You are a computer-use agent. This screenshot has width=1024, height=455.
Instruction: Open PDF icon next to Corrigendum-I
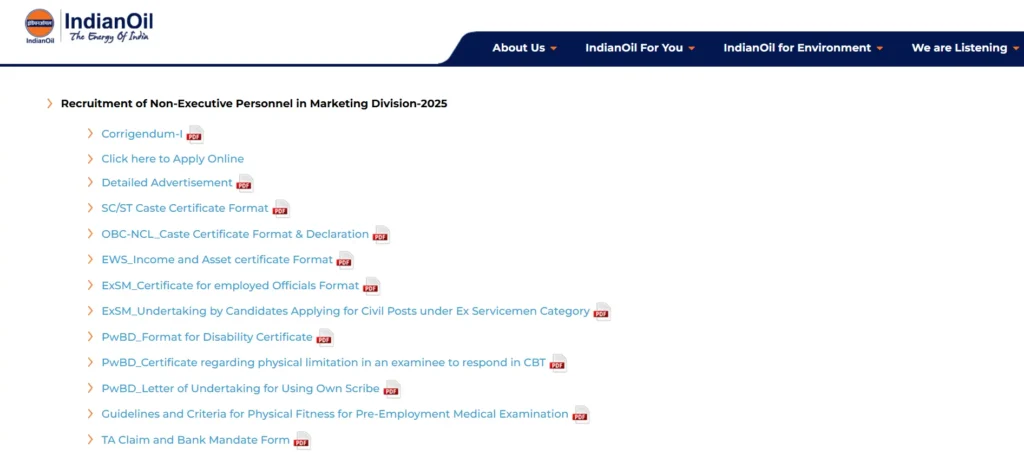[195, 134]
